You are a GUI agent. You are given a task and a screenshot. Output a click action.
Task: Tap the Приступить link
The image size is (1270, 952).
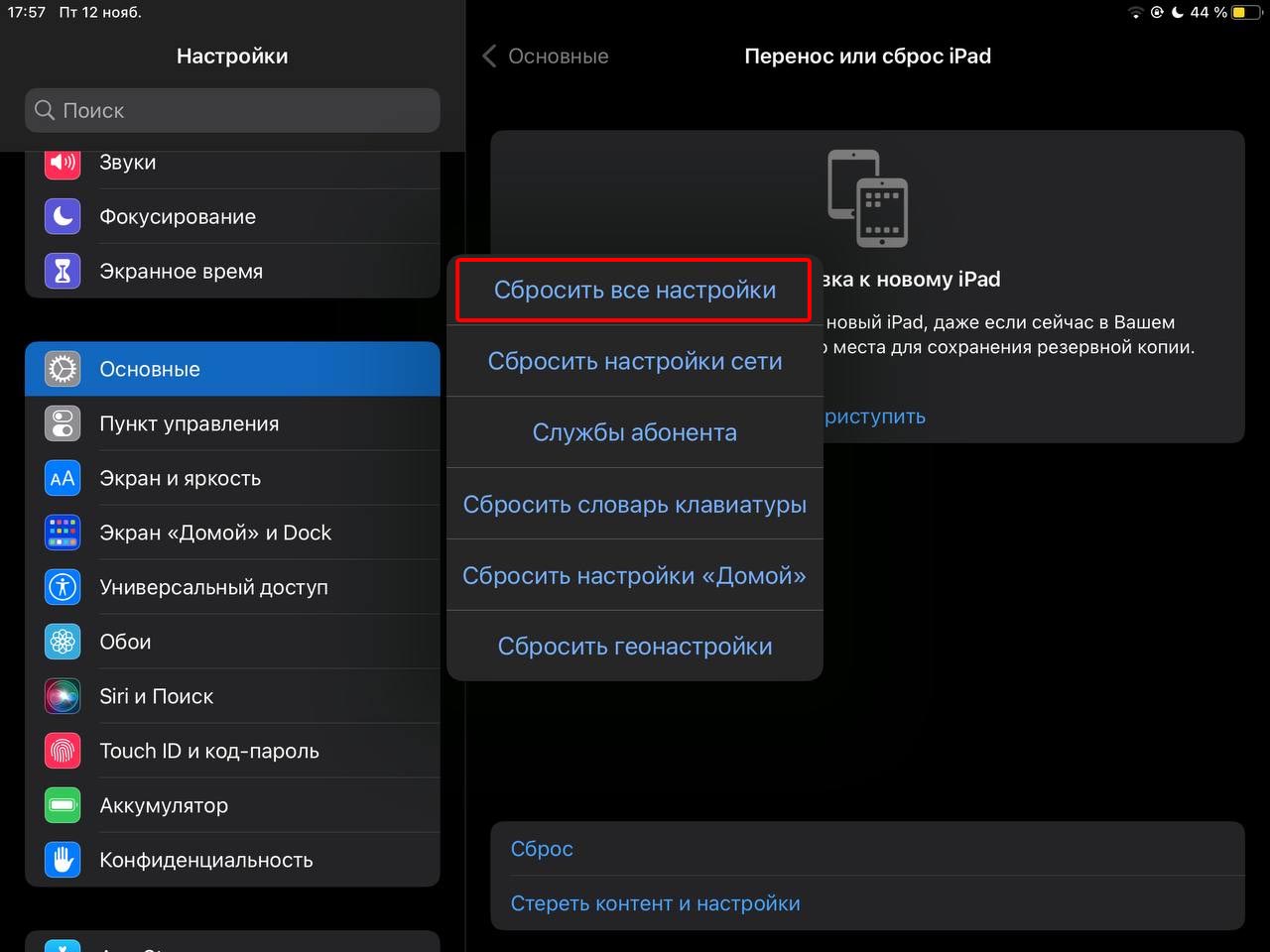tap(873, 416)
